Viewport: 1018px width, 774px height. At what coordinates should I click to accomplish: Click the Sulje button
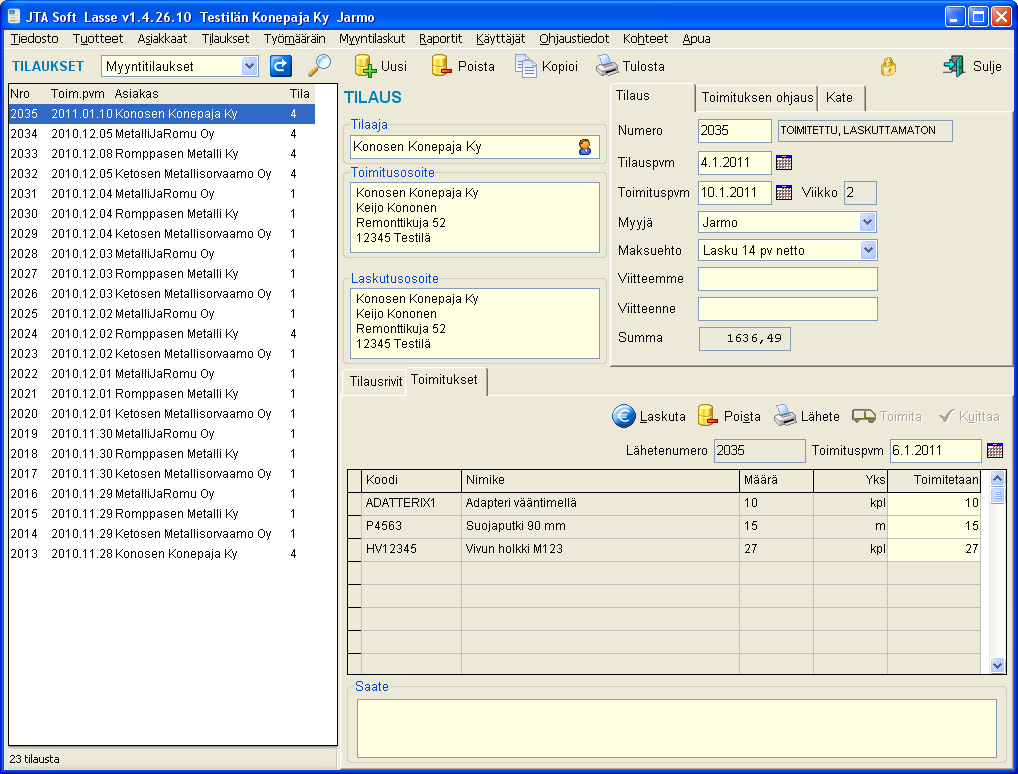click(971, 66)
